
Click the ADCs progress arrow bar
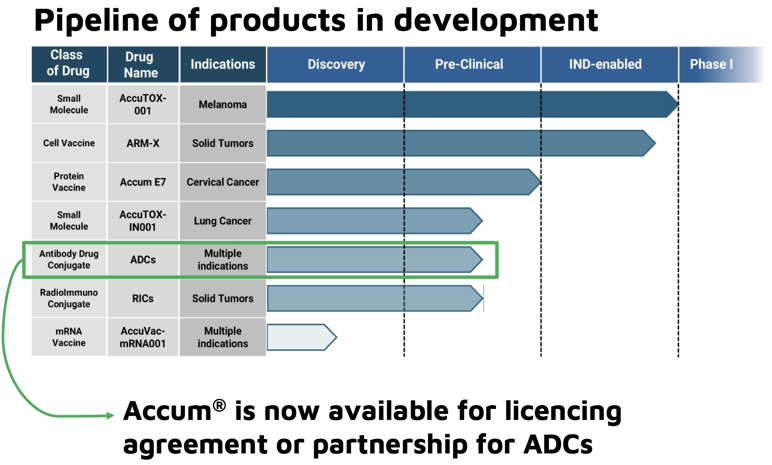click(x=375, y=260)
